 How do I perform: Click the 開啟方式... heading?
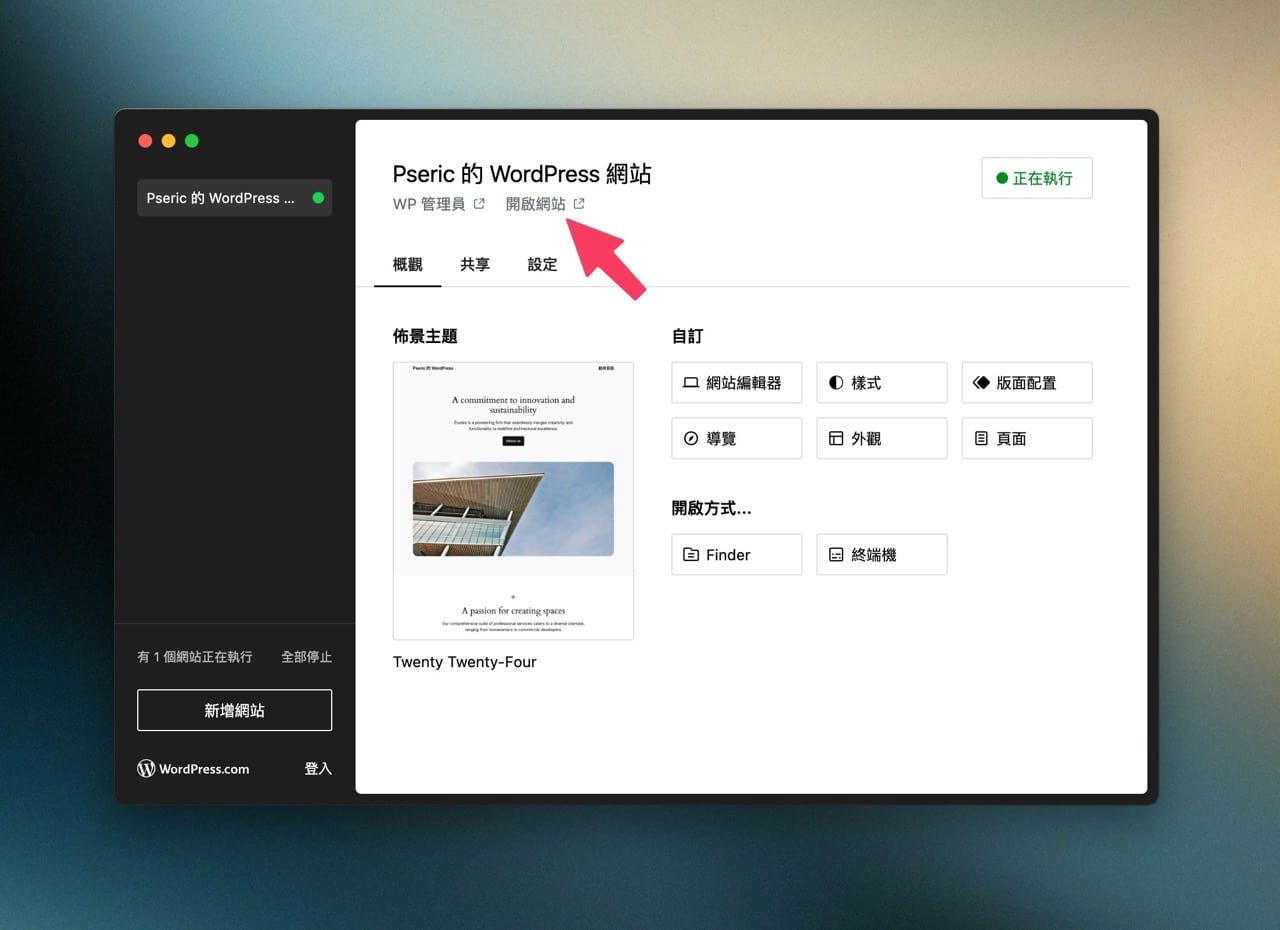pos(711,508)
